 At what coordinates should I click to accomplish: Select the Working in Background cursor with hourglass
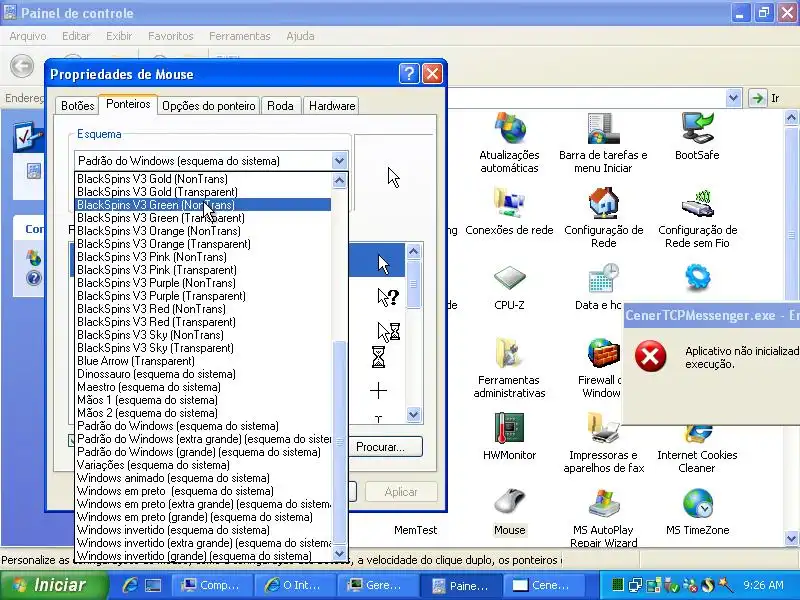click(x=389, y=332)
